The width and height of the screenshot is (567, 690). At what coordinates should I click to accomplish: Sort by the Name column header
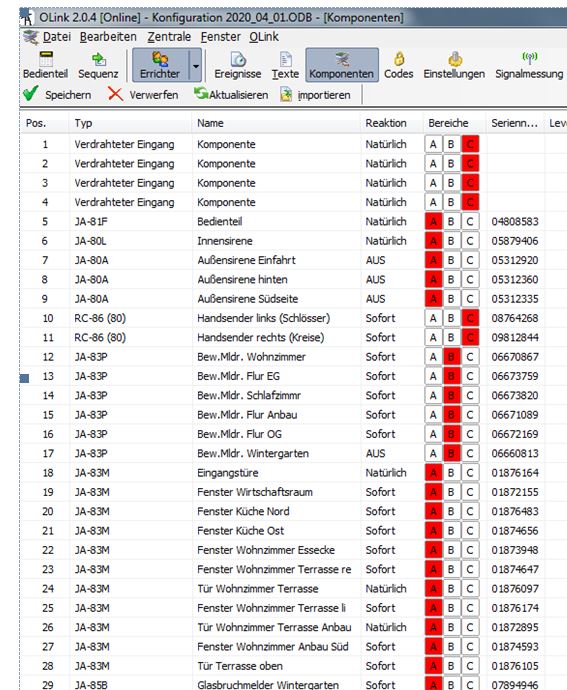click(276, 123)
